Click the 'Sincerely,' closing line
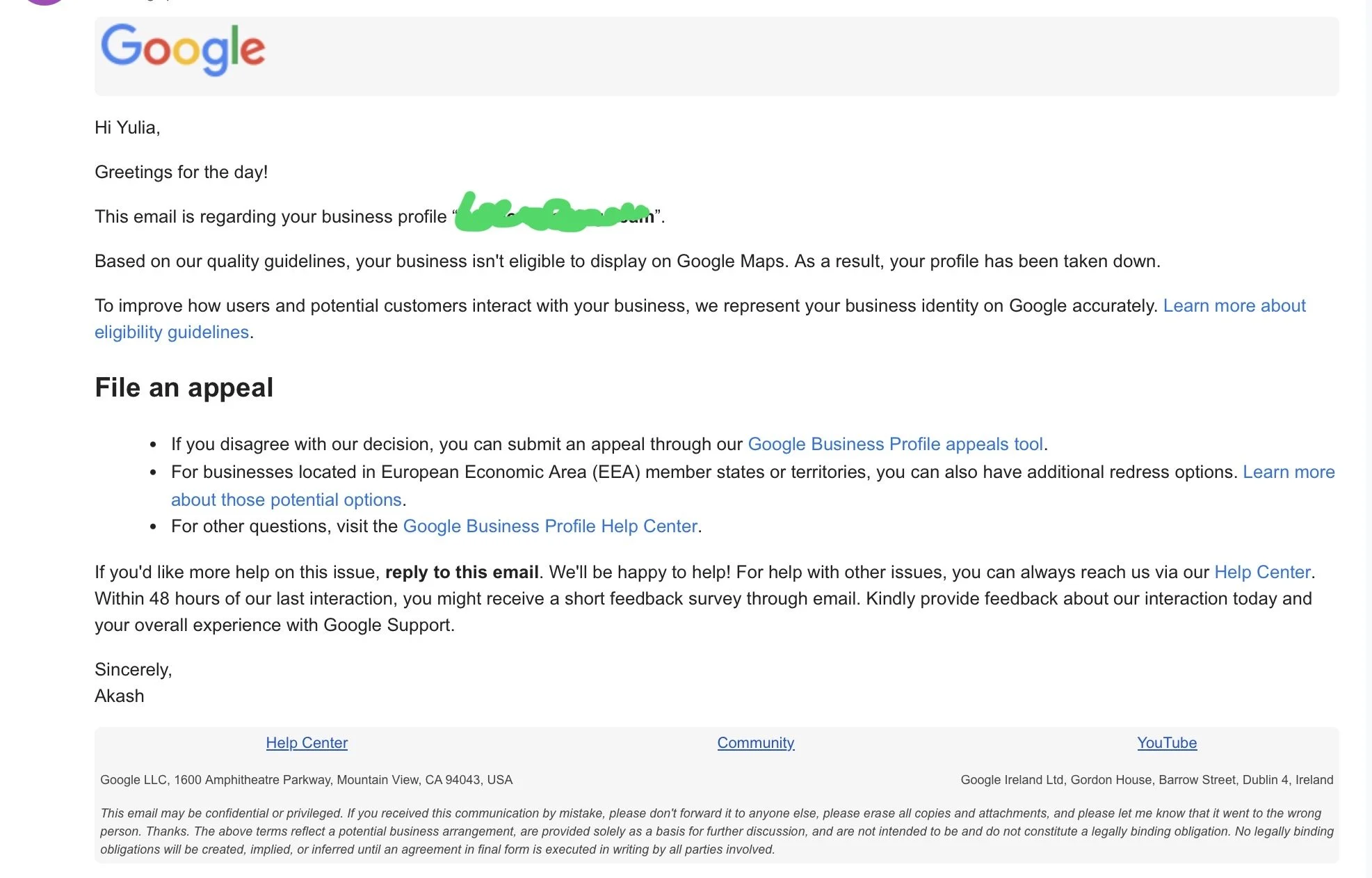This screenshot has height=878, width=1372. click(133, 670)
